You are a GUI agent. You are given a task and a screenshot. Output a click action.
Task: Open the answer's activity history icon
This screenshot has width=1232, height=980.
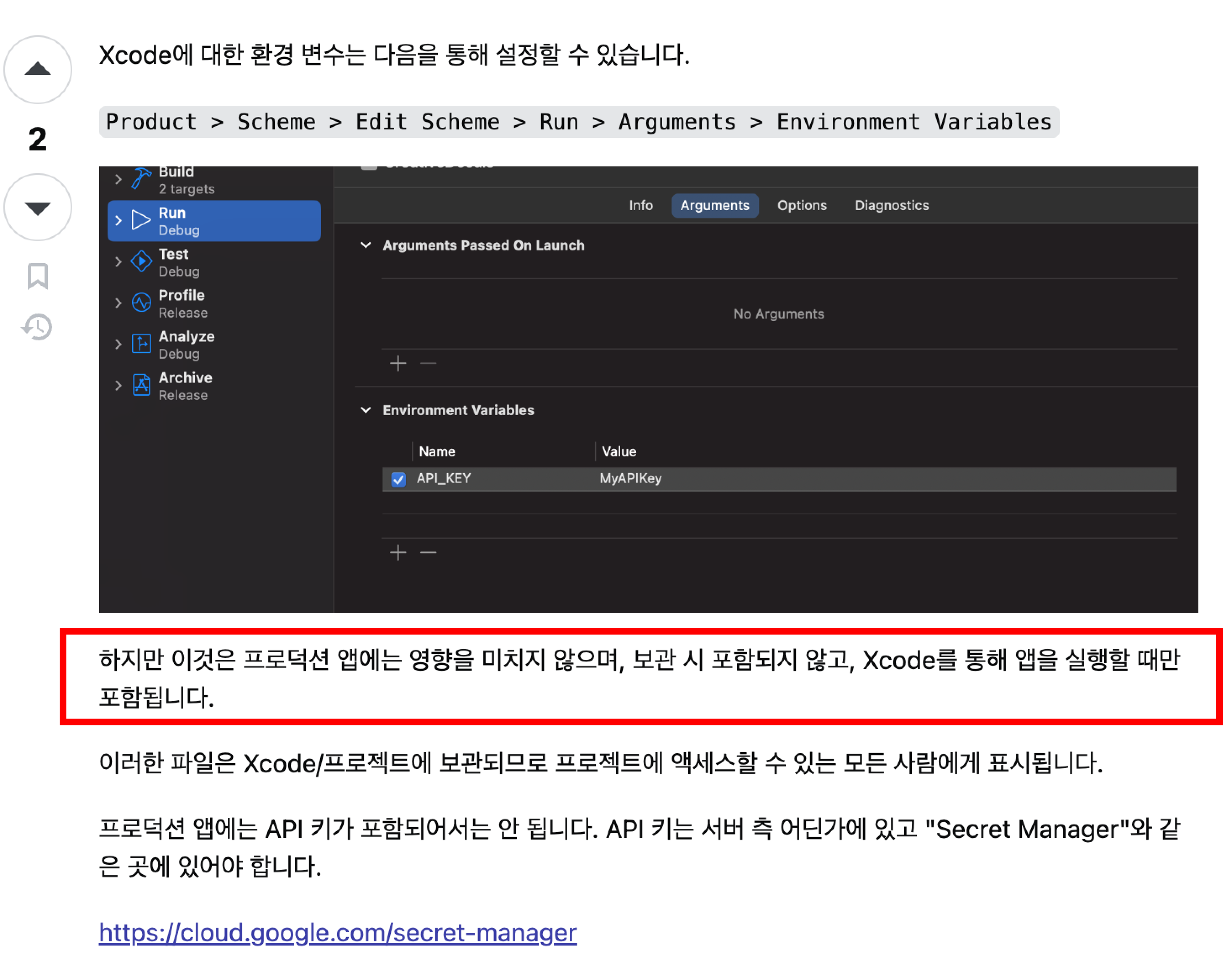click(38, 327)
